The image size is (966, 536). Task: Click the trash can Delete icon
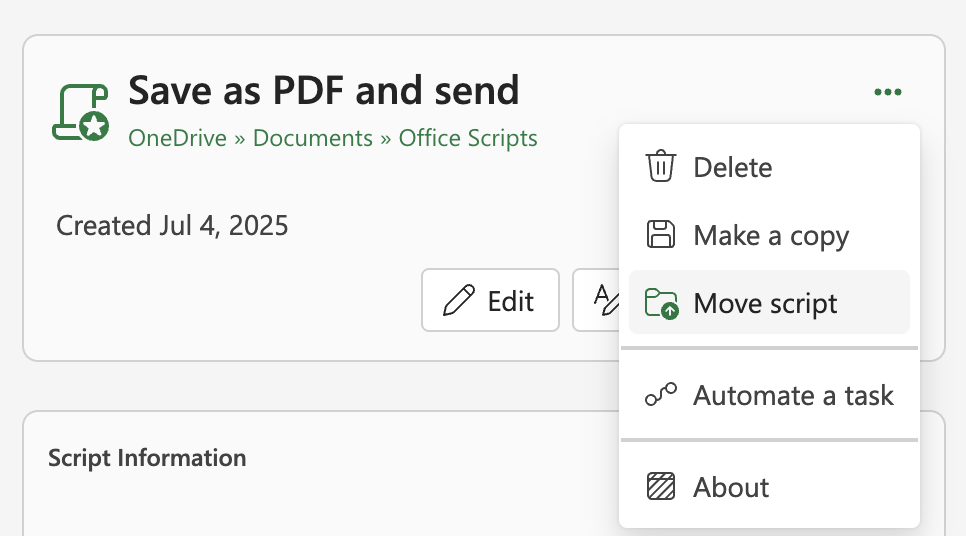point(661,166)
